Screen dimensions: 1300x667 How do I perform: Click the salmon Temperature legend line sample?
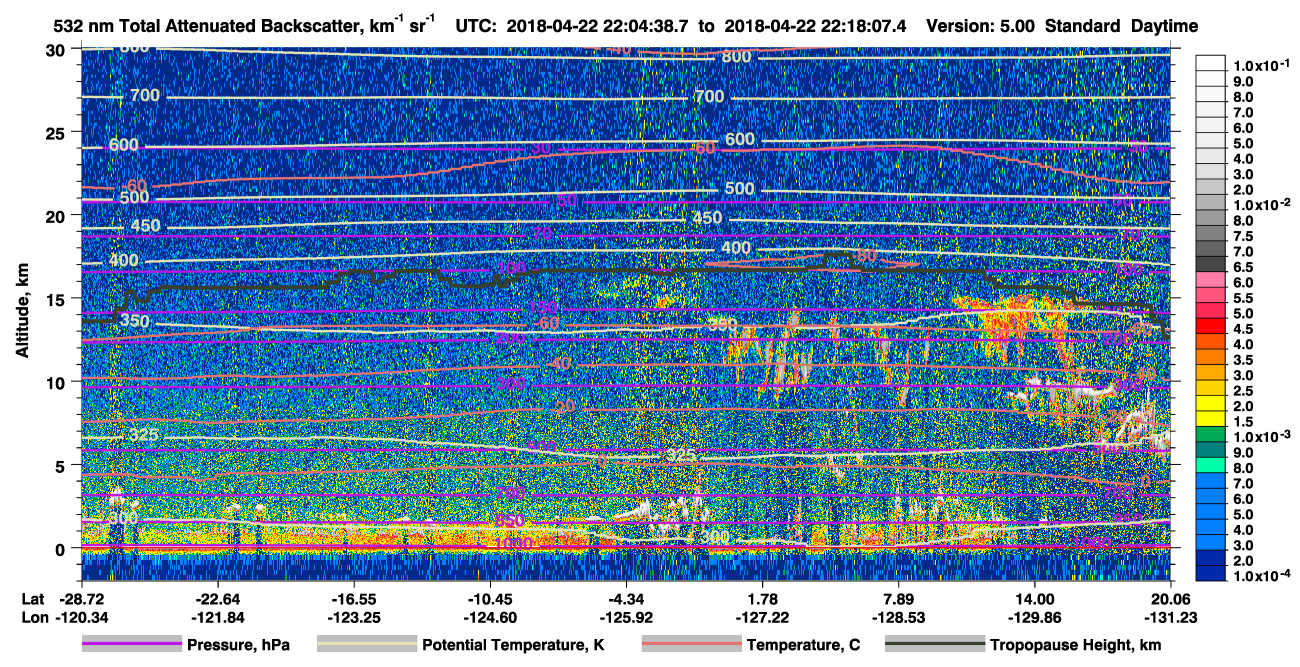pos(692,645)
